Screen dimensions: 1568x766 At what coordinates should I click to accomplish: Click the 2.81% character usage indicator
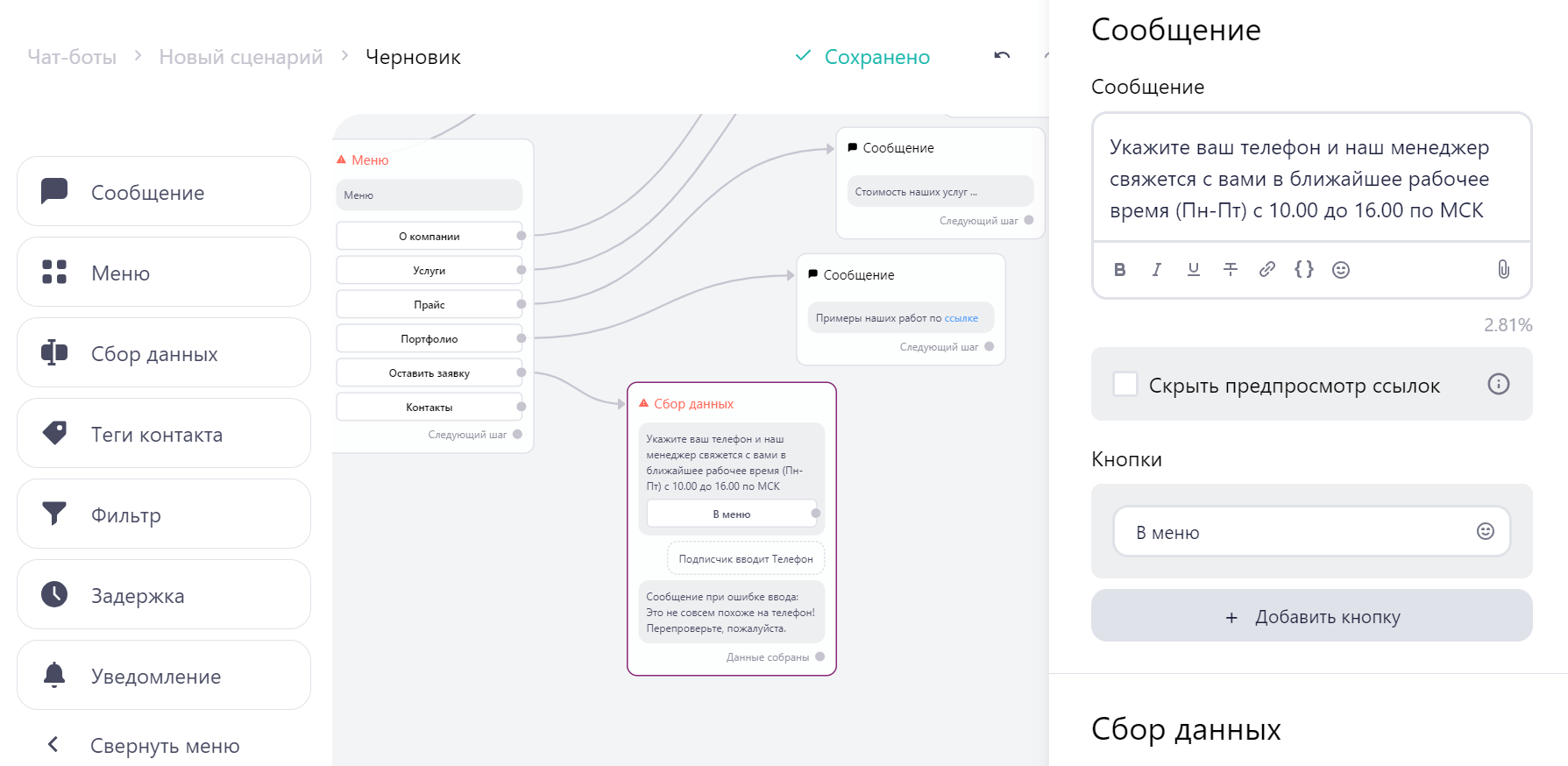1508,325
